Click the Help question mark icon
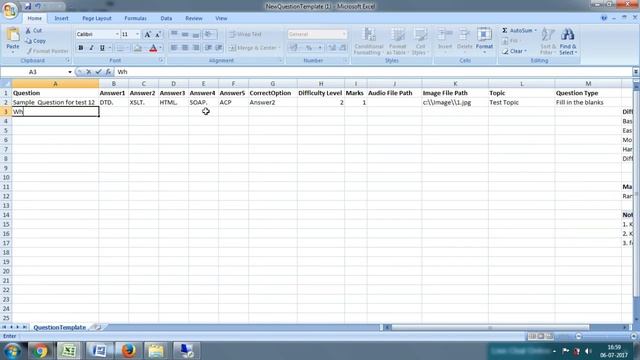The height and width of the screenshot is (360, 640). pyautogui.click(x=604, y=18)
